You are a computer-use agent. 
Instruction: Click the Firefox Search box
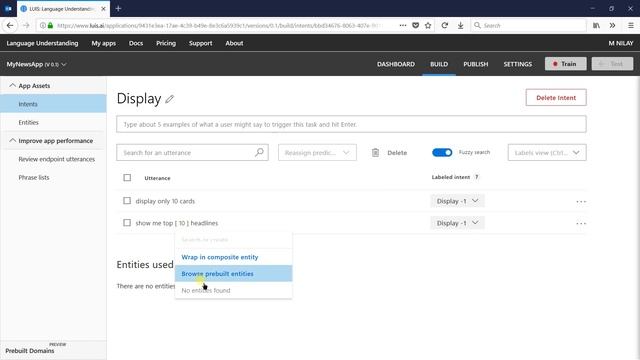click(528, 25)
